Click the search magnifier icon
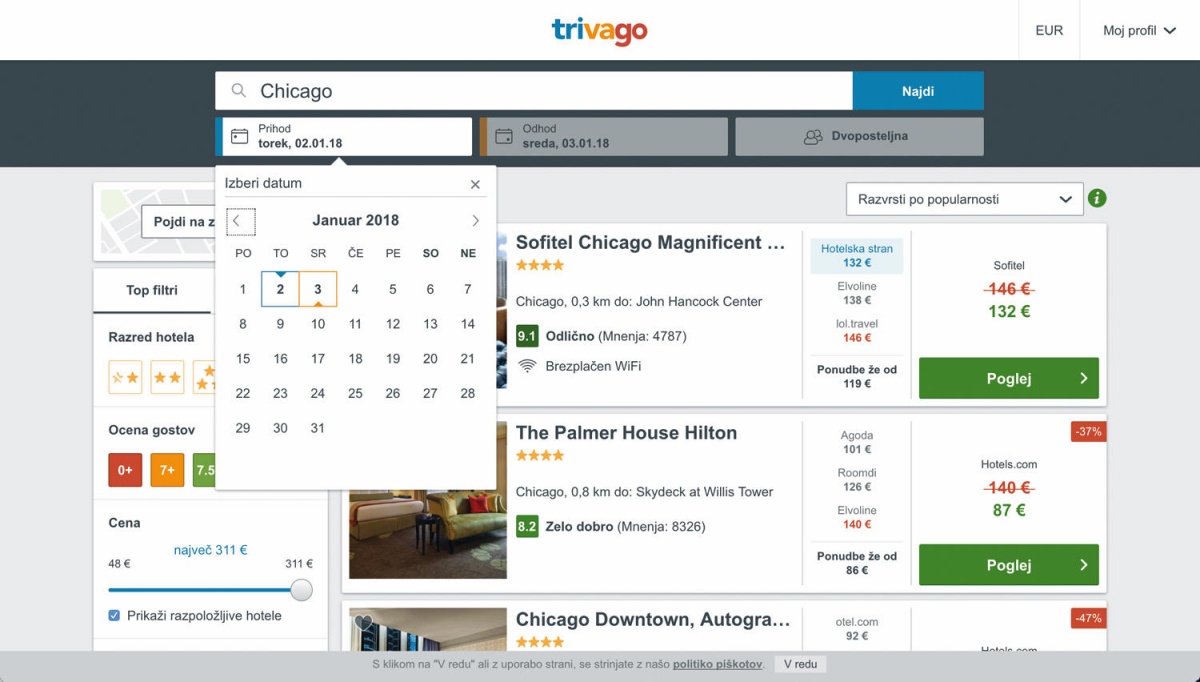Image resolution: width=1200 pixels, height=682 pixels. point(239,91)
